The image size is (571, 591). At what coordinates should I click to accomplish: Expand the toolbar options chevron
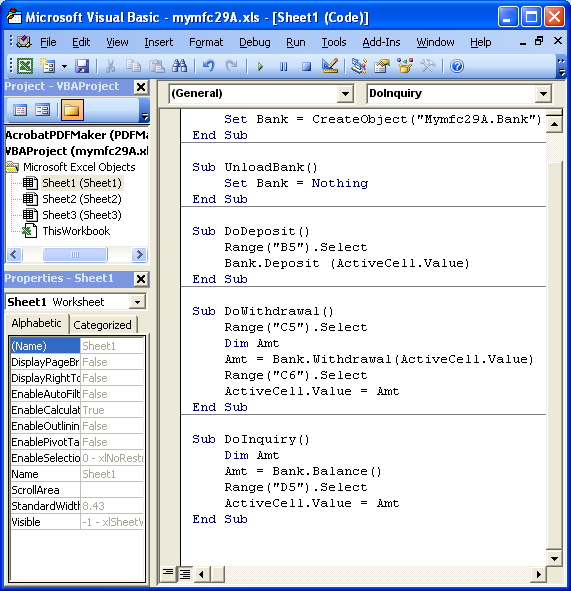pos(561,66)
